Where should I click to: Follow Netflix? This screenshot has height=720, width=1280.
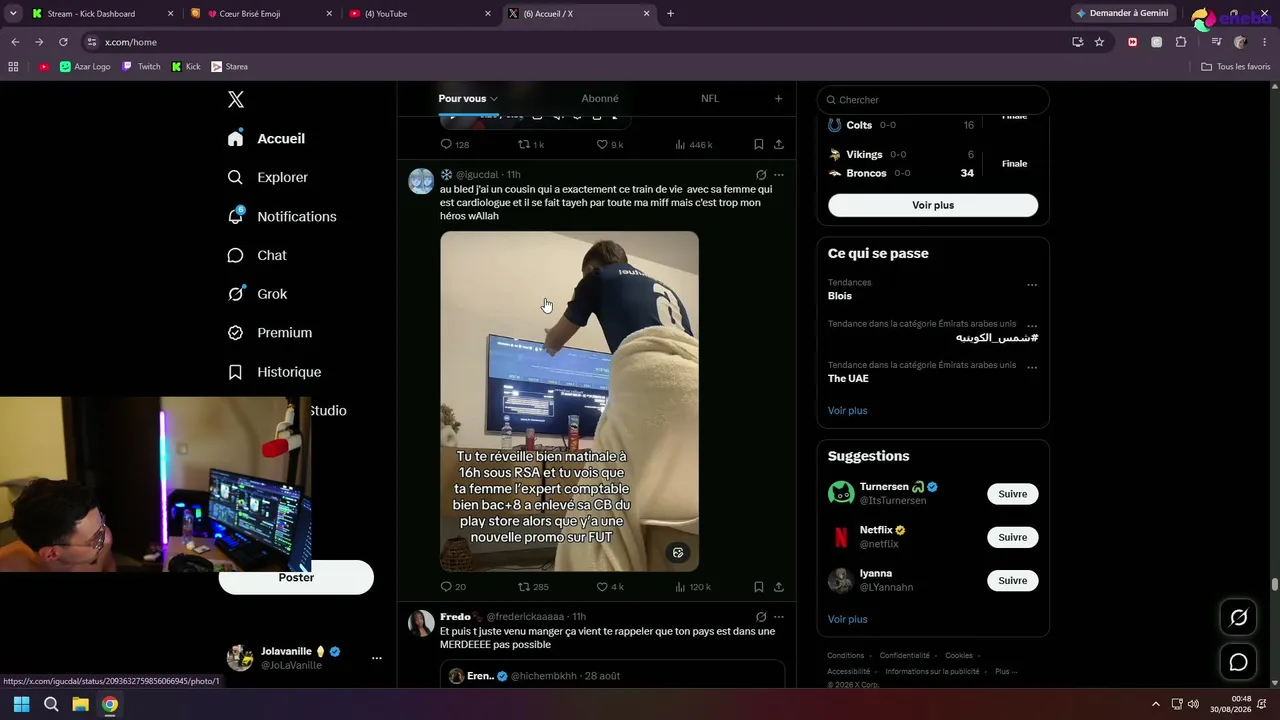pos(1012,537)
